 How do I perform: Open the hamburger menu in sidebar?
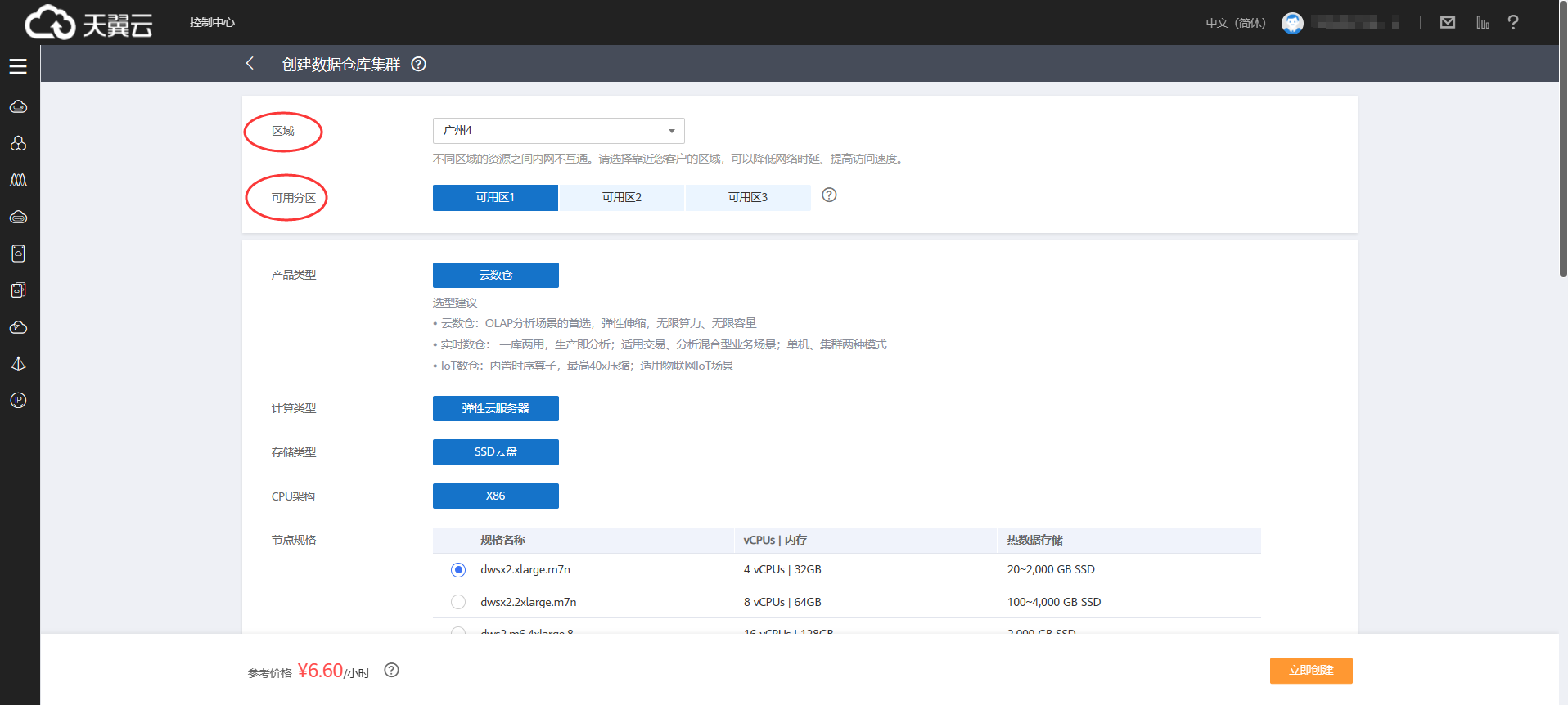tap(18, 66)
